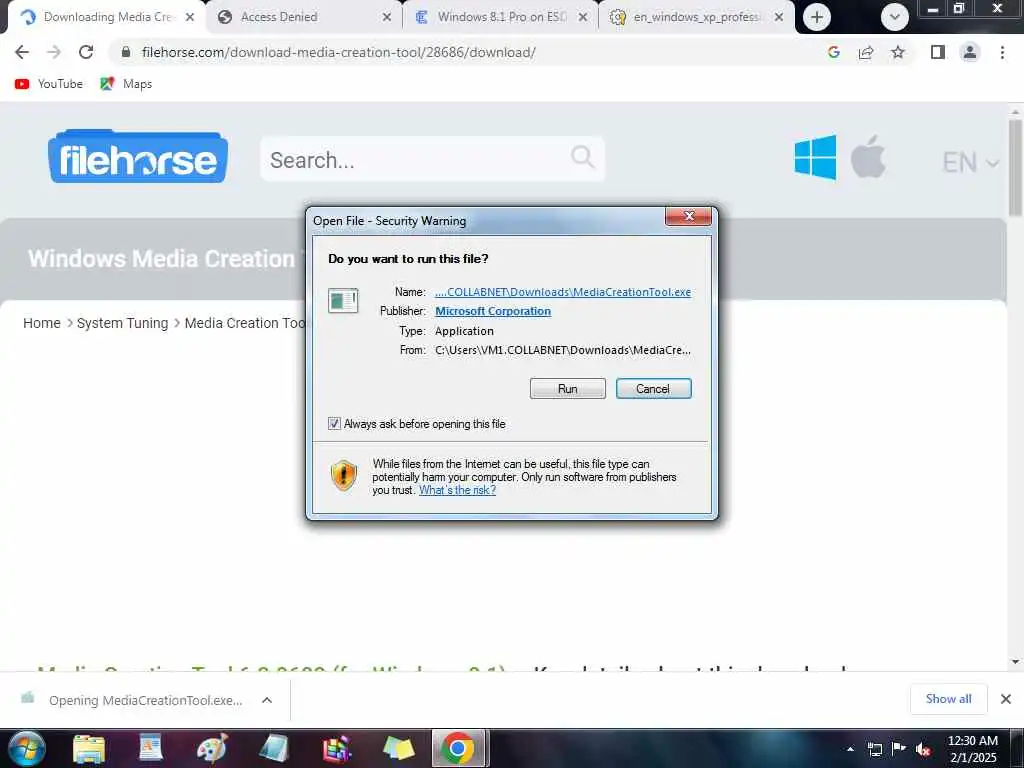Reload the current page

(x=86, y=52)
